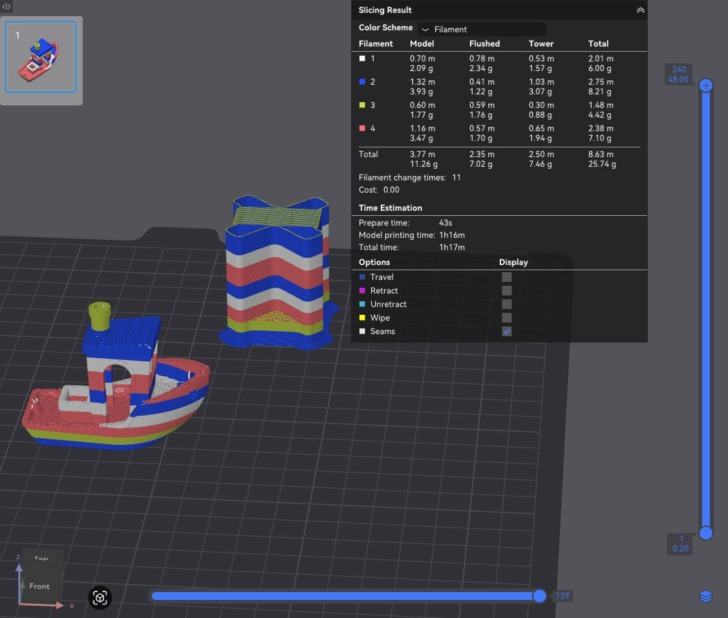Click the top layer label '240 48.00'
The height and width of the screenshot is (618, 728).
tap(678, 74)
